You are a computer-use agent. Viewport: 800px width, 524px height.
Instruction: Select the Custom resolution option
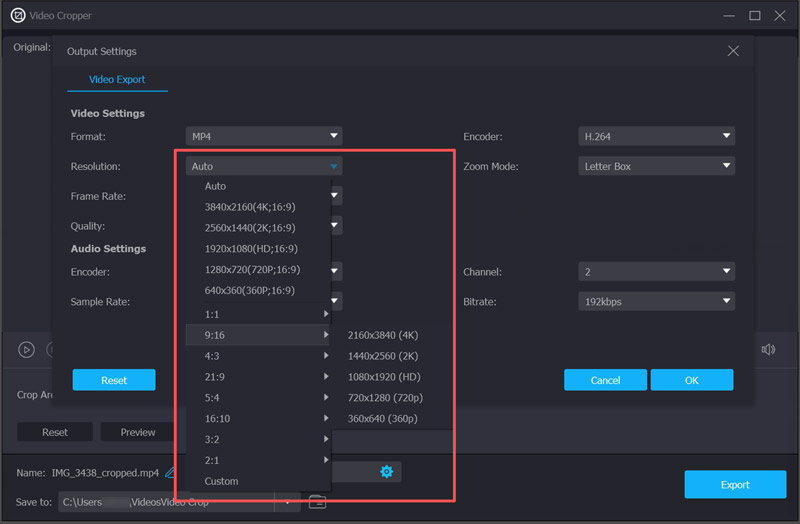click(221, 481)
